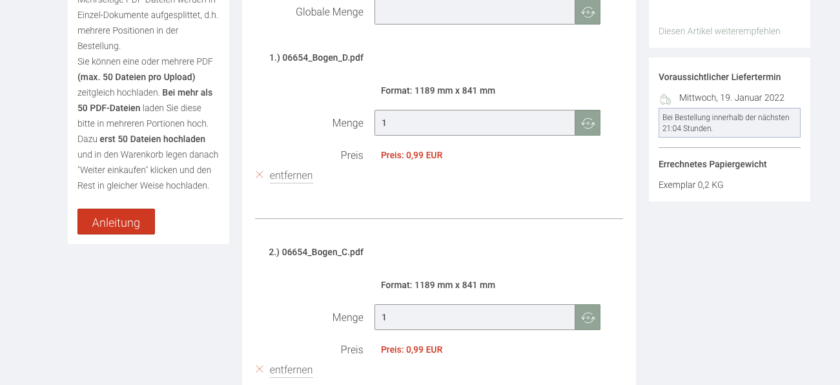
Task: Click Voraussichtlicher Liefertermin heading
Action: coord(719,77)
